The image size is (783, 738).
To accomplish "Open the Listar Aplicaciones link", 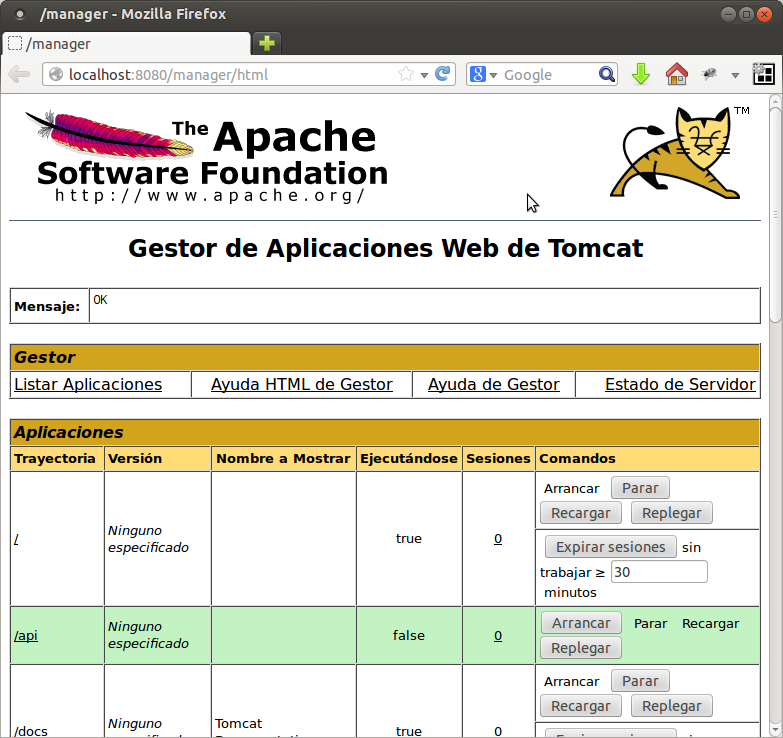I will [x=88, y=384].
